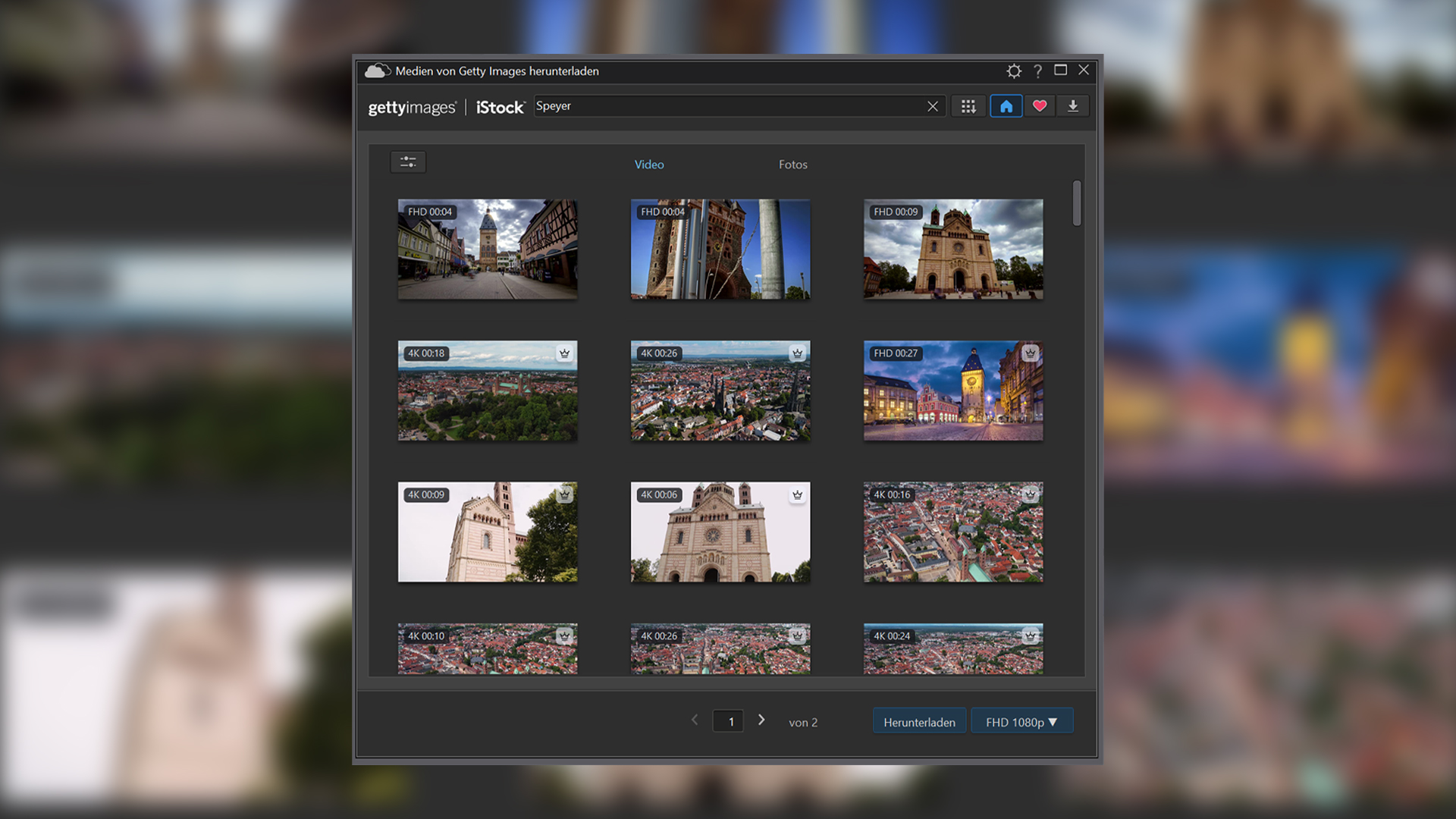Screen dimensions: 1456x819
Task: Click the grid view icon
Action: (968, 107)
